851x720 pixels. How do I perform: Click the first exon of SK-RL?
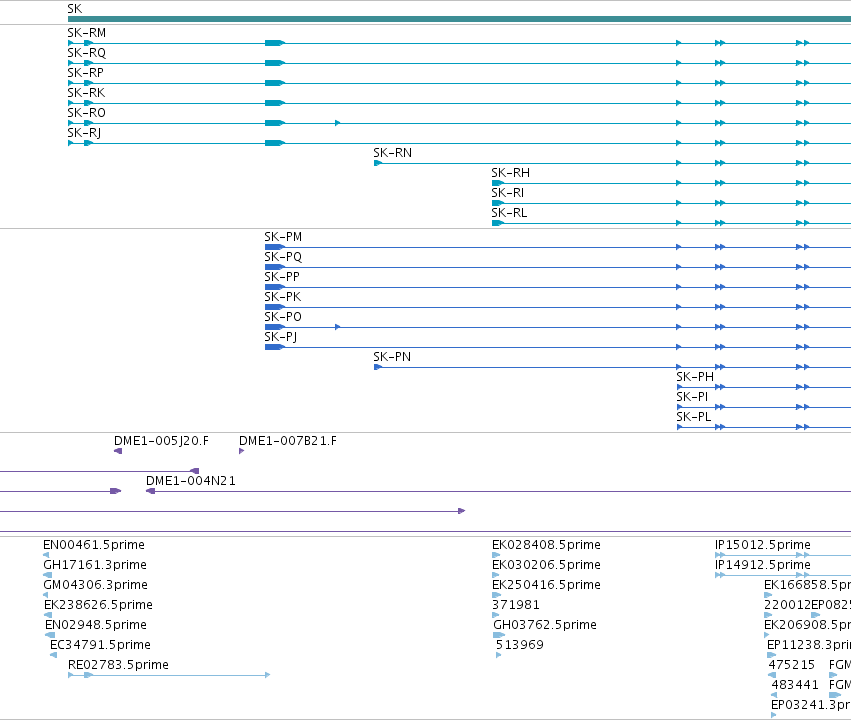tap(497, 224)
